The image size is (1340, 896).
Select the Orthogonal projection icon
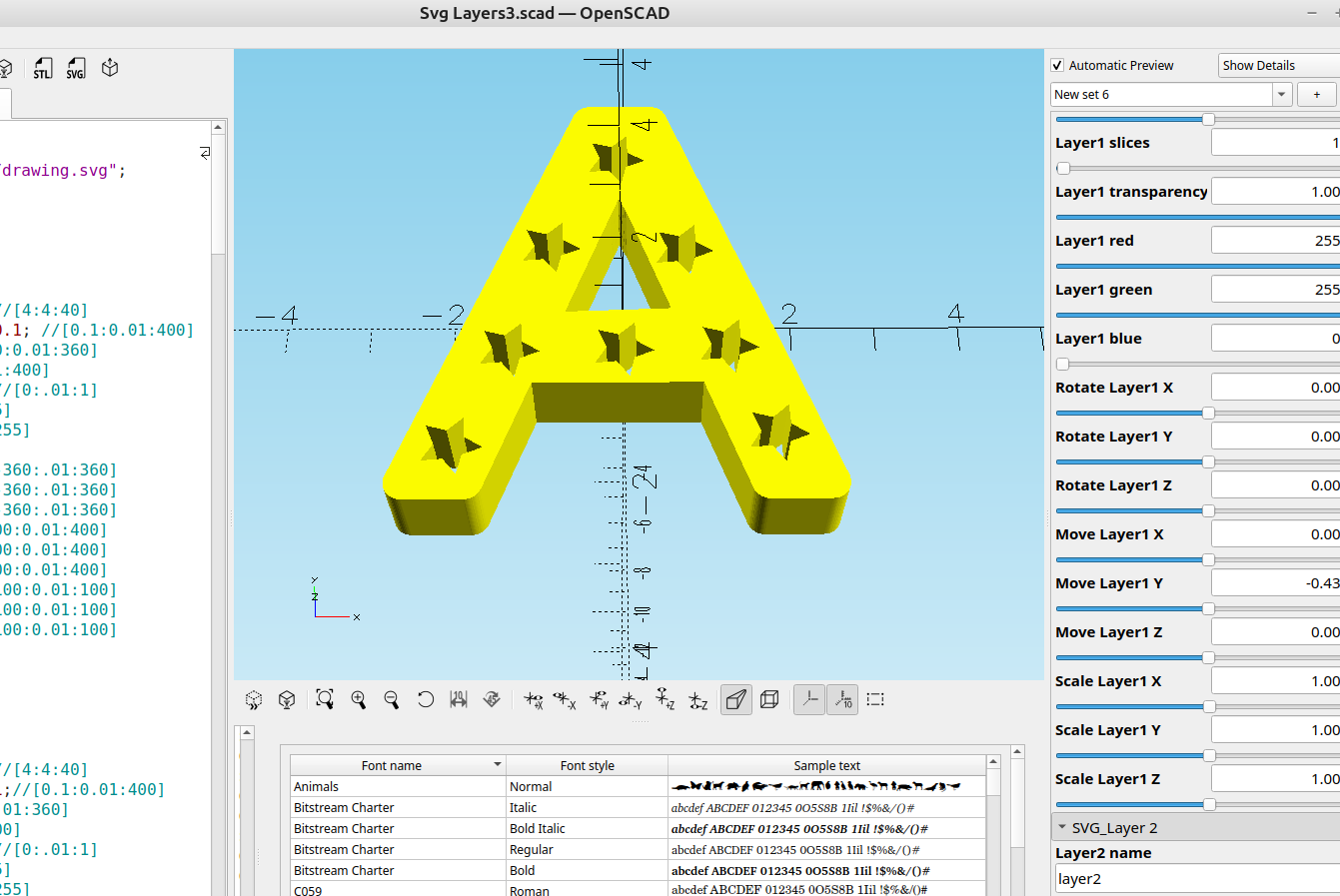[x=769, y=699]
